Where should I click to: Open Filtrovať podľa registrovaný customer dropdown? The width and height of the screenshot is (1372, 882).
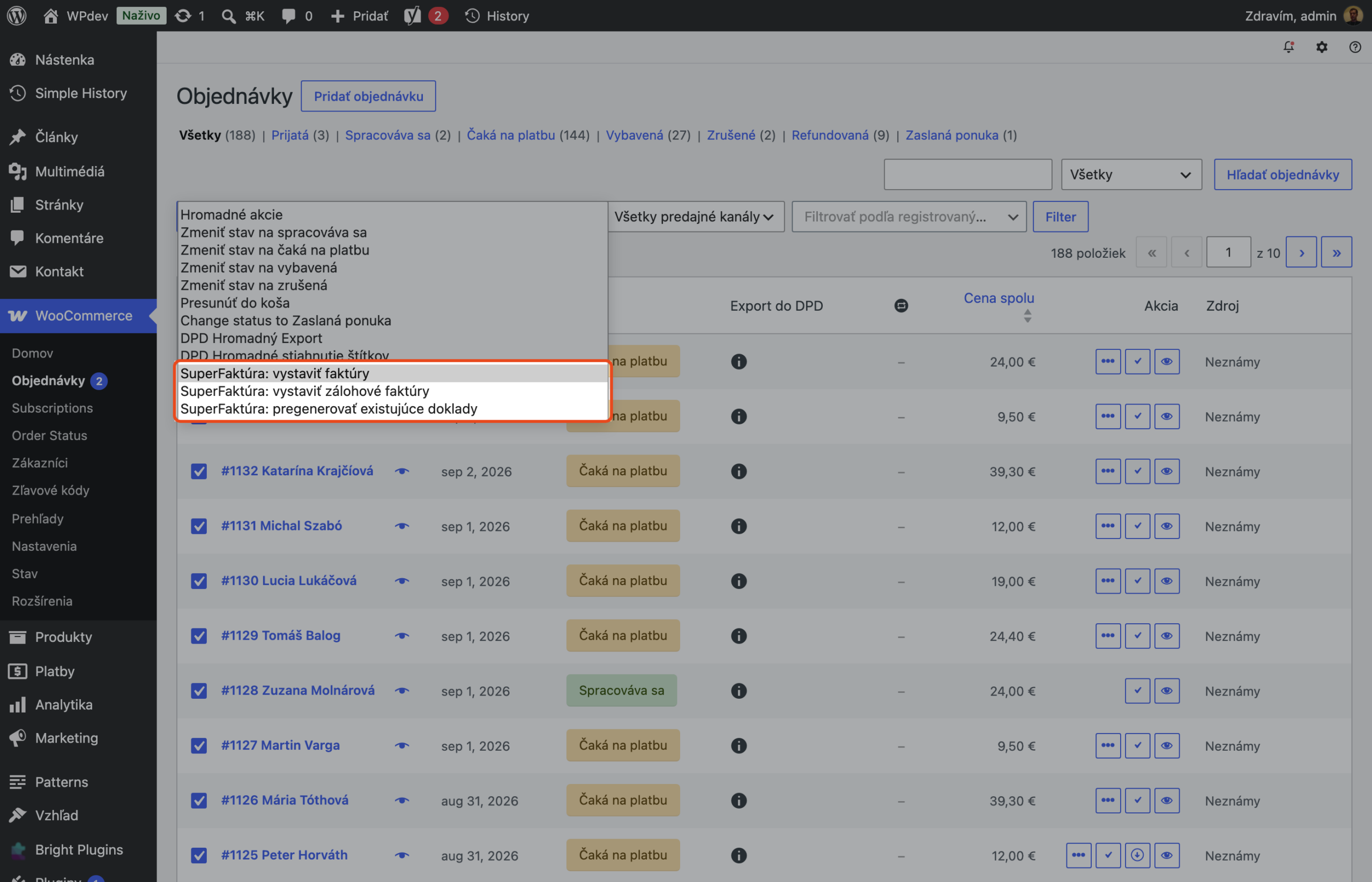click(909, 216)
